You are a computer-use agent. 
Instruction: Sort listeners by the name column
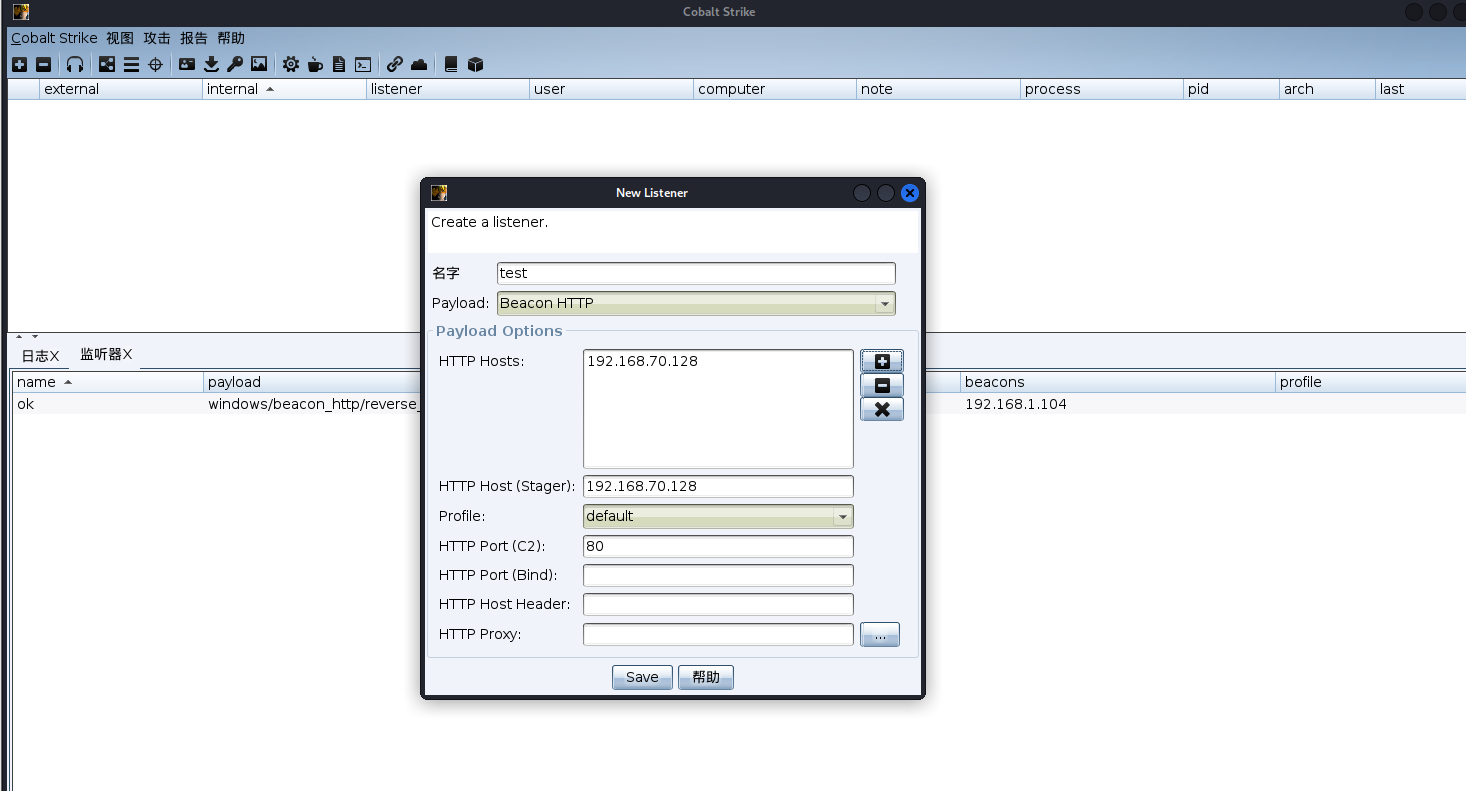coord(107,382)
